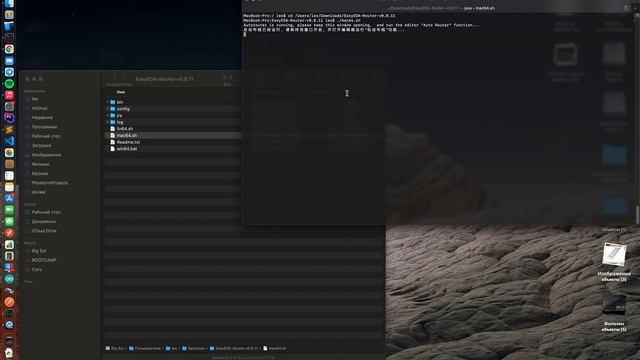
Task: Go back in Finder toolbar
Action: pos(115,77)
